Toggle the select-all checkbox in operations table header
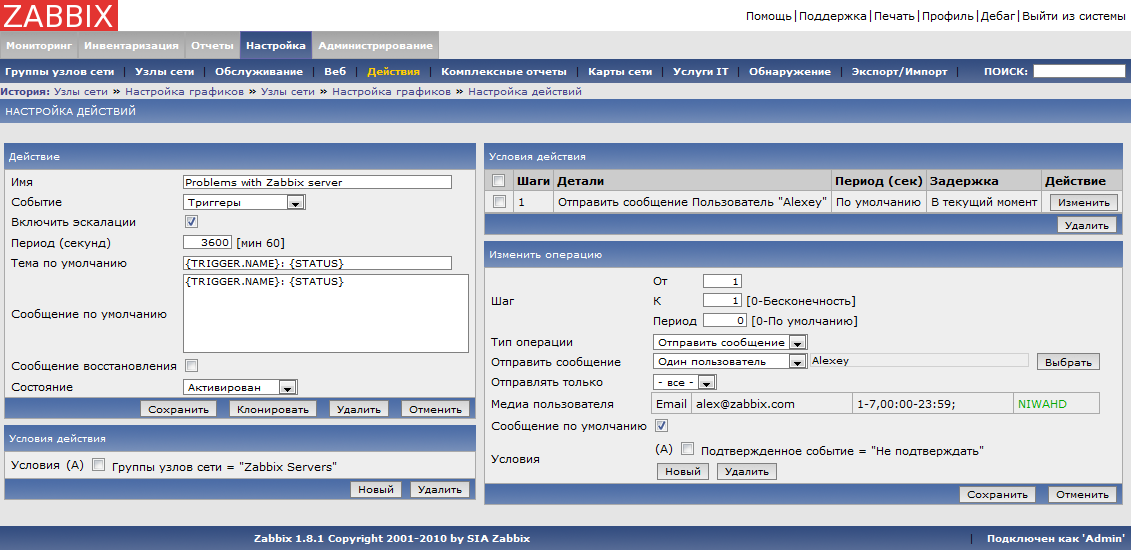 tap(498, 180)
